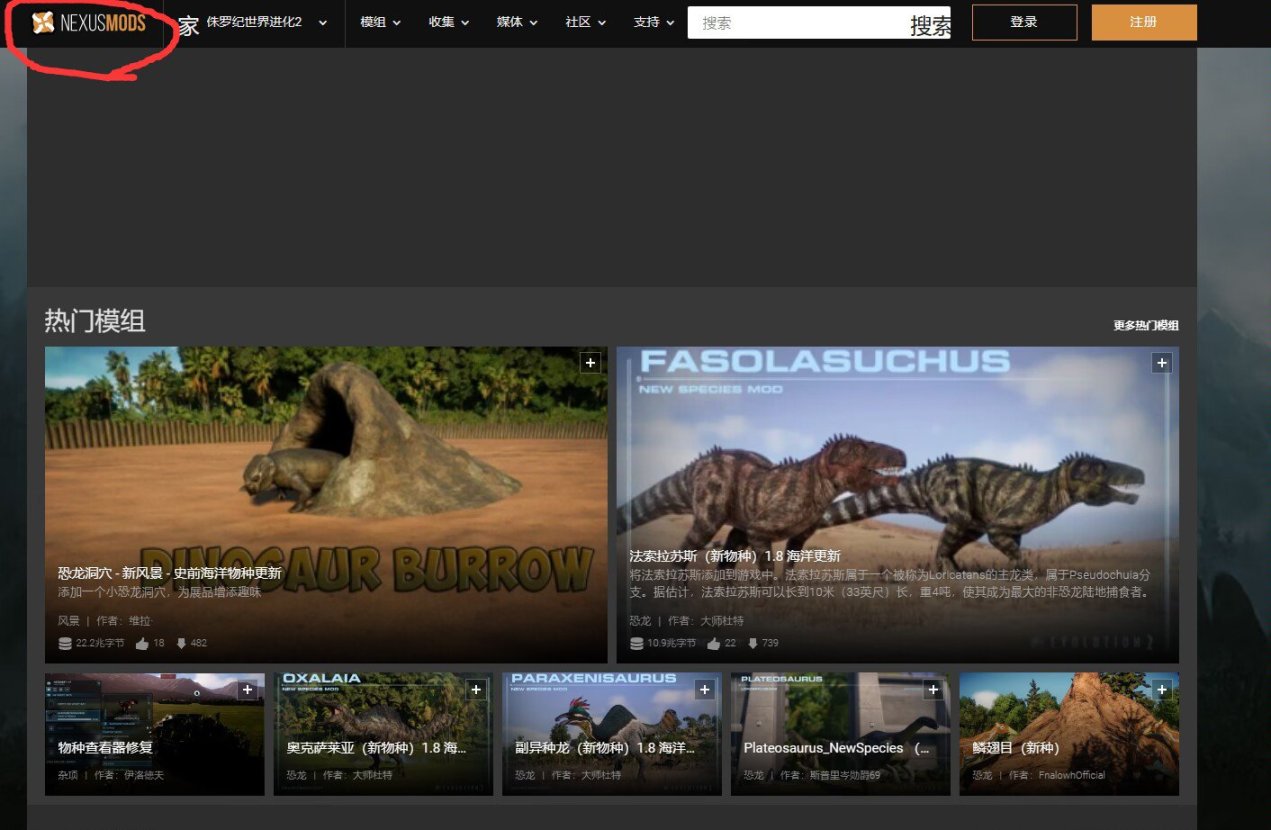
Task: Click the 风景 category on Dinosaur Burrow
Action: [69, 621]
